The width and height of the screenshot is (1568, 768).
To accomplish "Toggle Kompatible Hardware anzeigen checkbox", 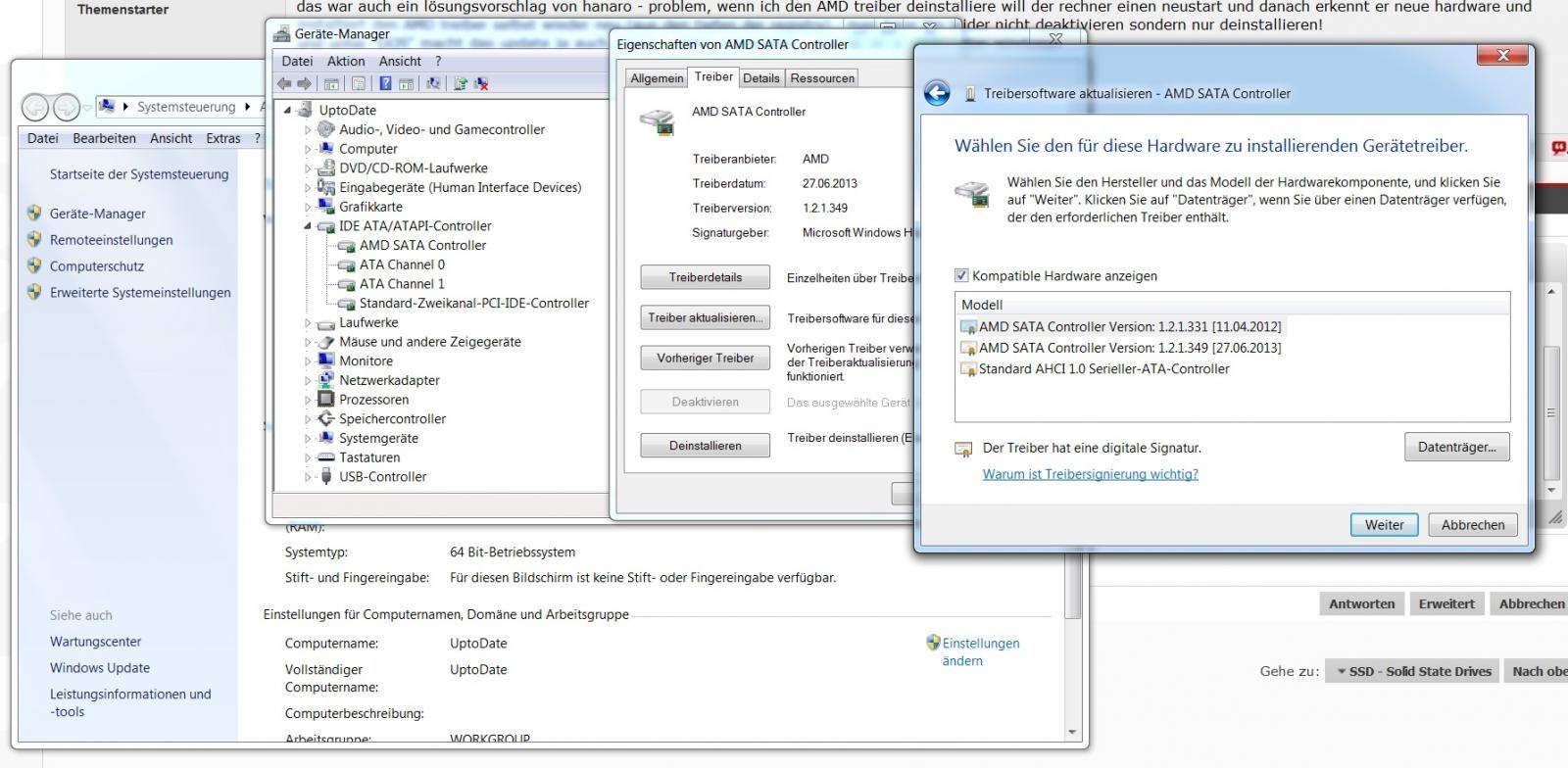I will 961,276.
